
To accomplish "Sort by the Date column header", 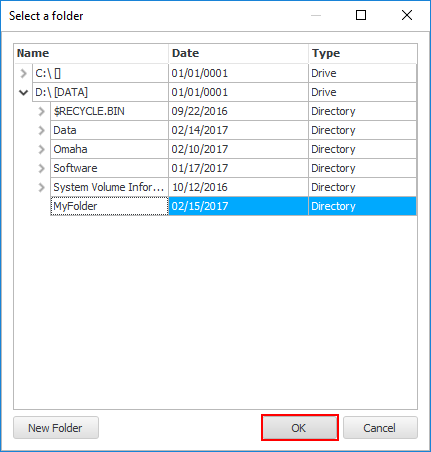I will tap(239, 53).
